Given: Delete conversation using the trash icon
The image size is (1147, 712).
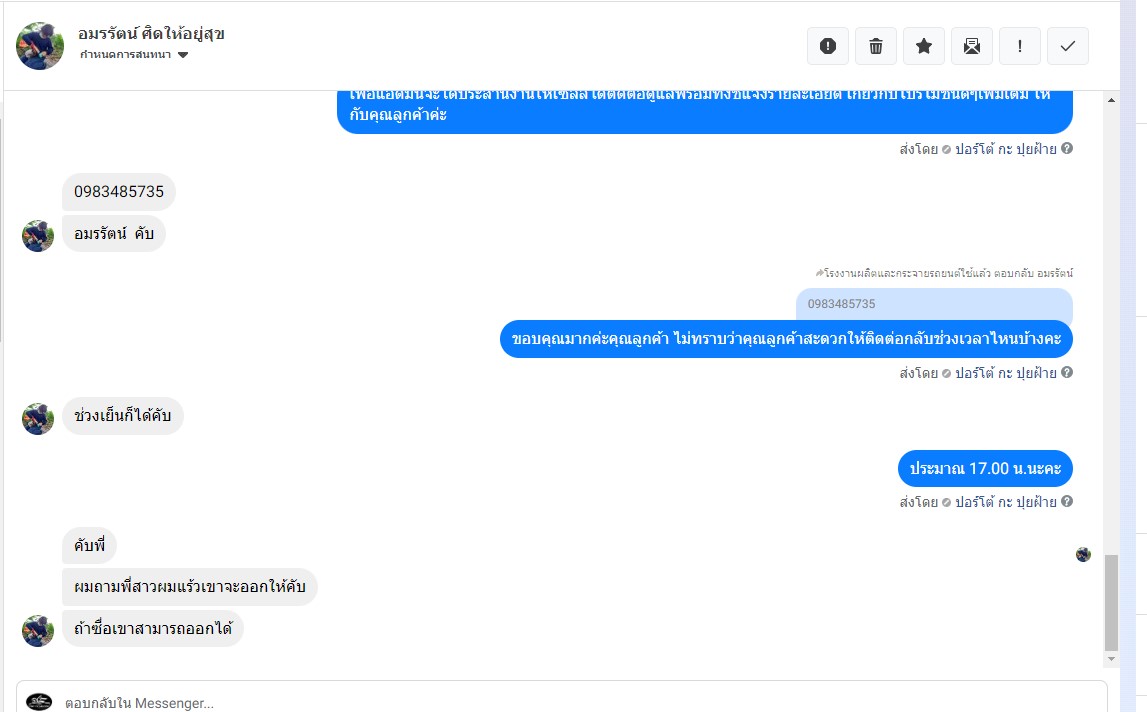Looking at the screenshot, I should click(x=876, y=46).
